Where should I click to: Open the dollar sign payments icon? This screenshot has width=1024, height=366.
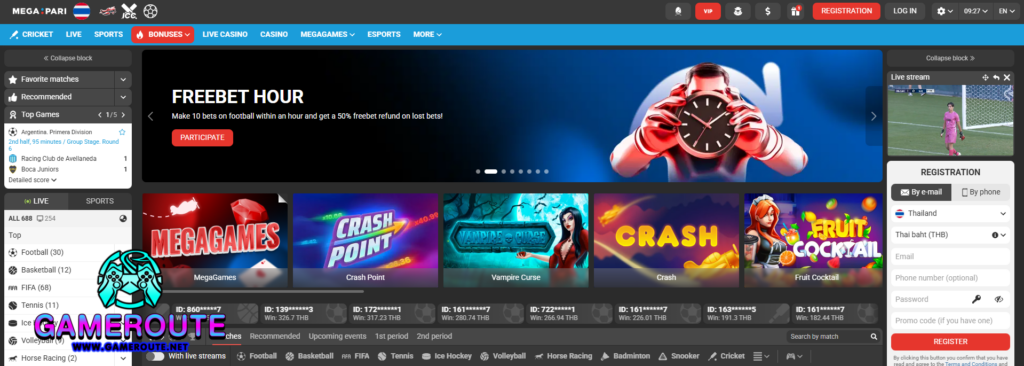[767, 11]
